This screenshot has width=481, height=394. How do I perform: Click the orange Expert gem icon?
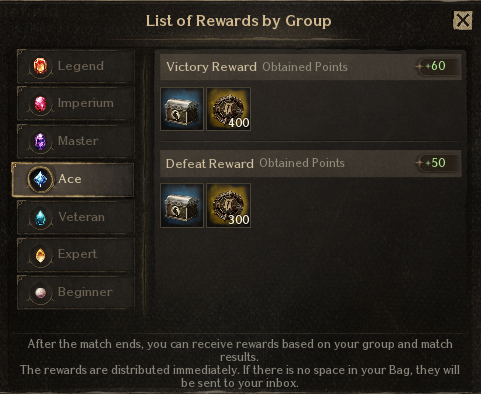(40, 255)
